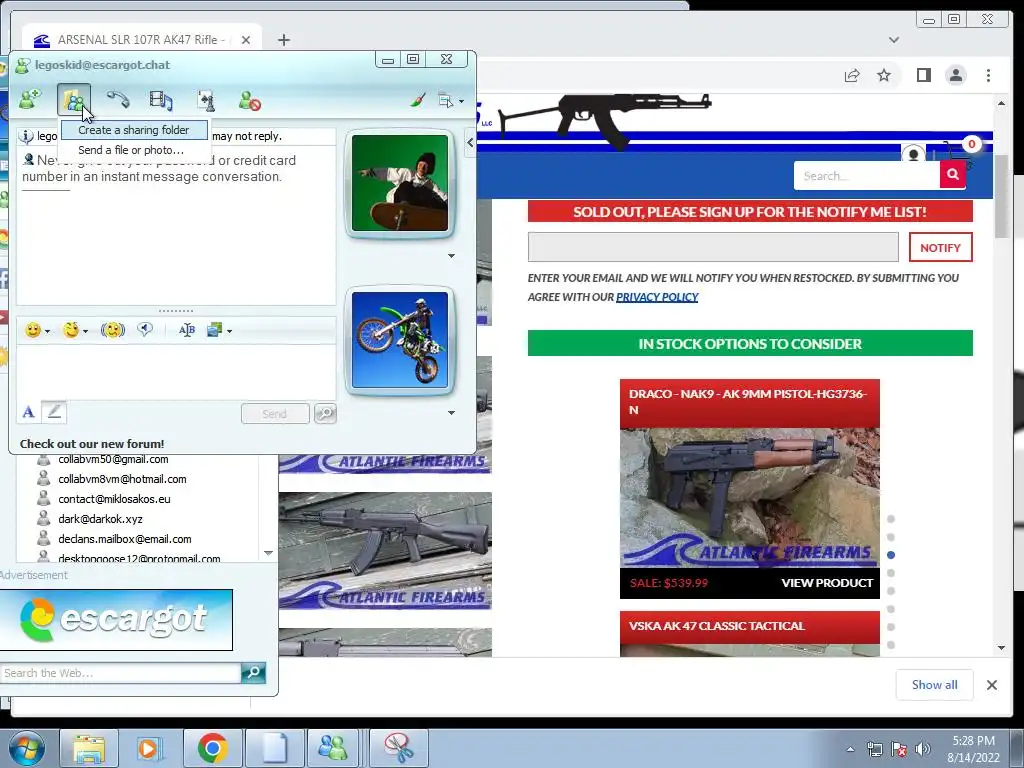
Task: Send a nudge with the nudge icon
Action: [x=112, y=330]
